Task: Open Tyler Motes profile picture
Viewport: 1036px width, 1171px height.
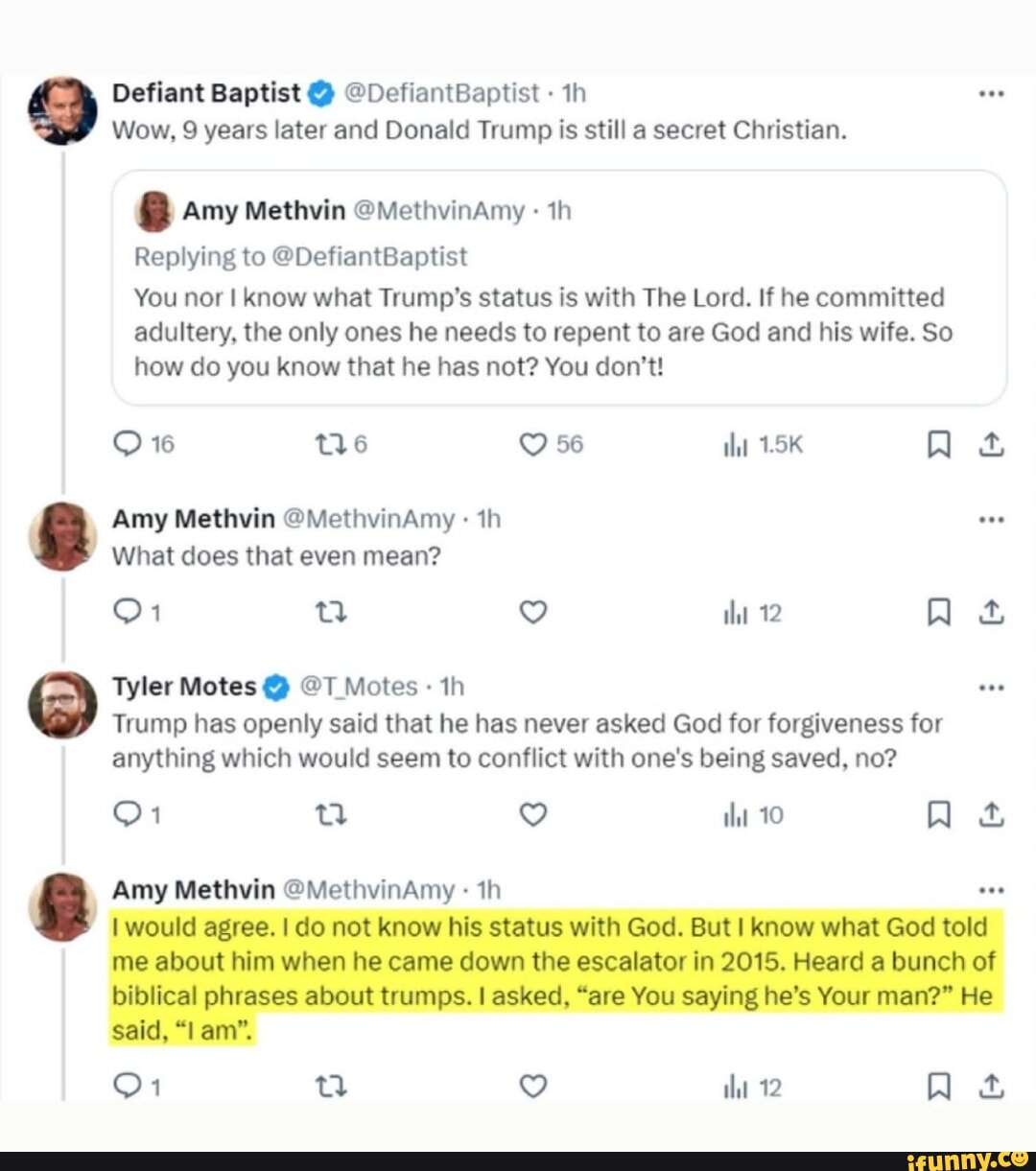Action: 62,705
